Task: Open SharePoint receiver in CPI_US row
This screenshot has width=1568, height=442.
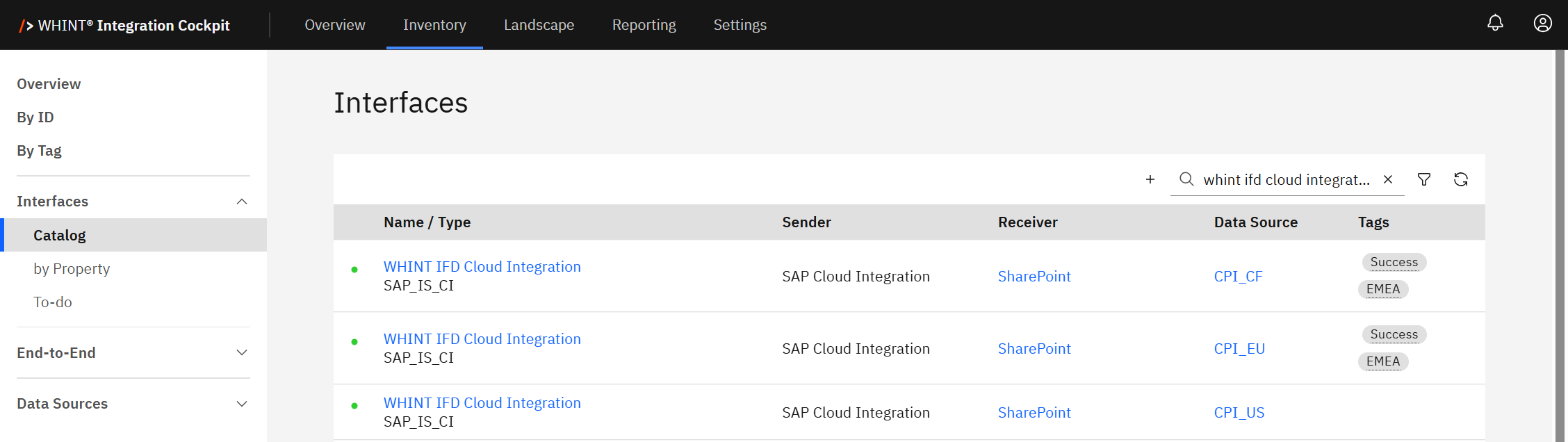Action: pyautogui.click(x=1034, y=413)
